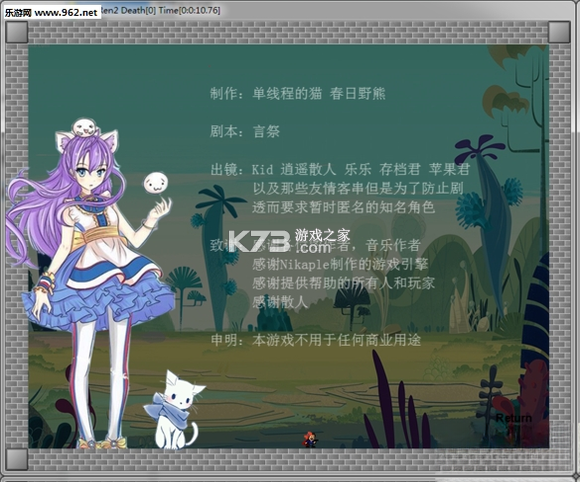The image size is (580, 482).
Task: Click the 出镜 cast list first line
Action: click(340, 169)
